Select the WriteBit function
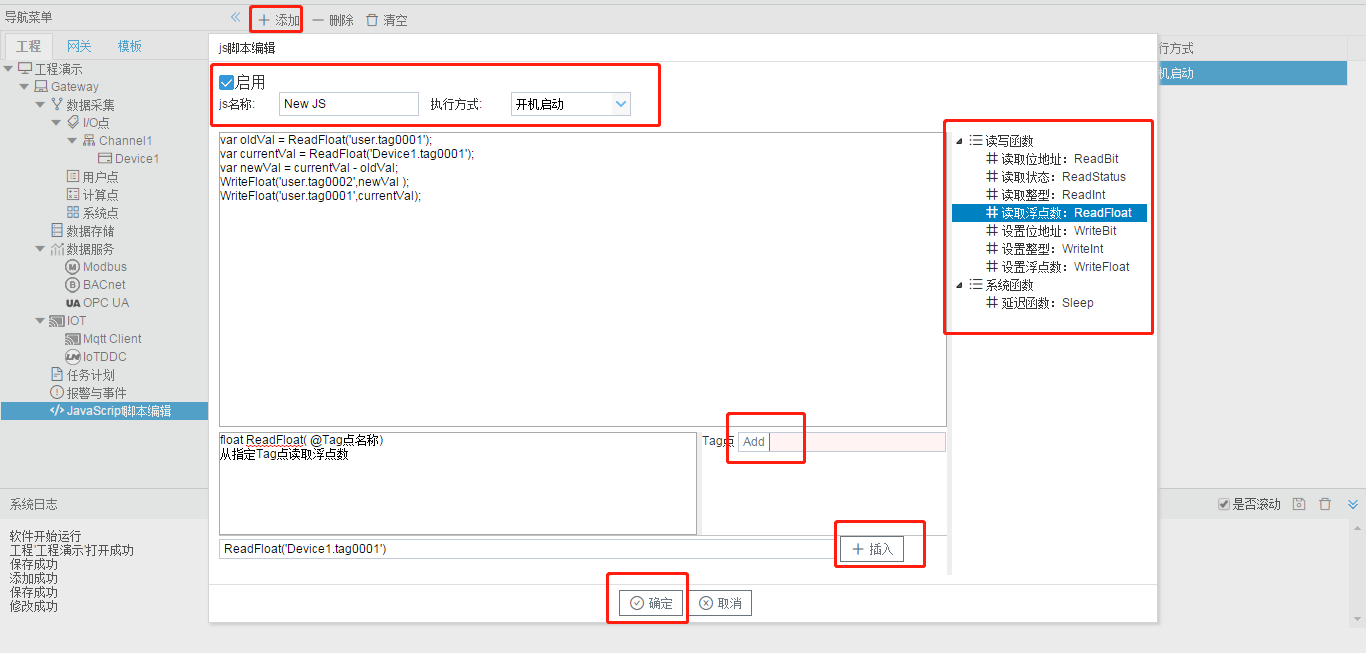This screenshot has height=653, width=1366. (1051, 231)
